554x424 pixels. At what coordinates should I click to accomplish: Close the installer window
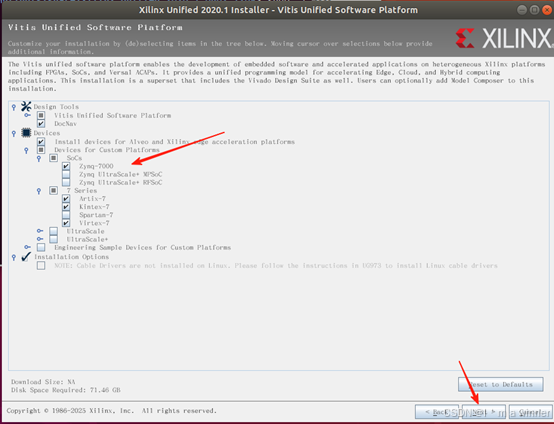click(547, 10)
